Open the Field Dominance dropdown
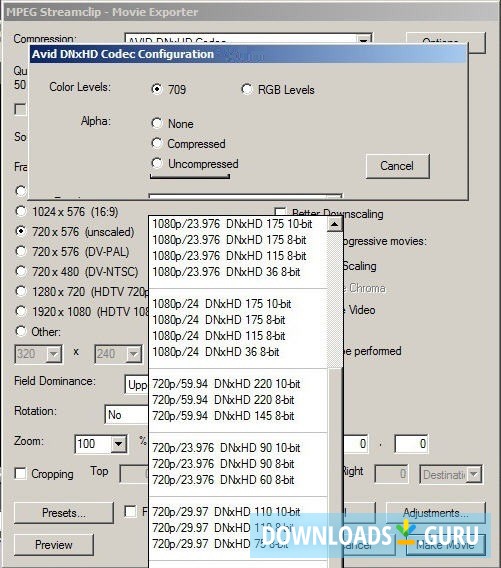The height and width of the screenshot is (568, 501). tap(136, 385)
